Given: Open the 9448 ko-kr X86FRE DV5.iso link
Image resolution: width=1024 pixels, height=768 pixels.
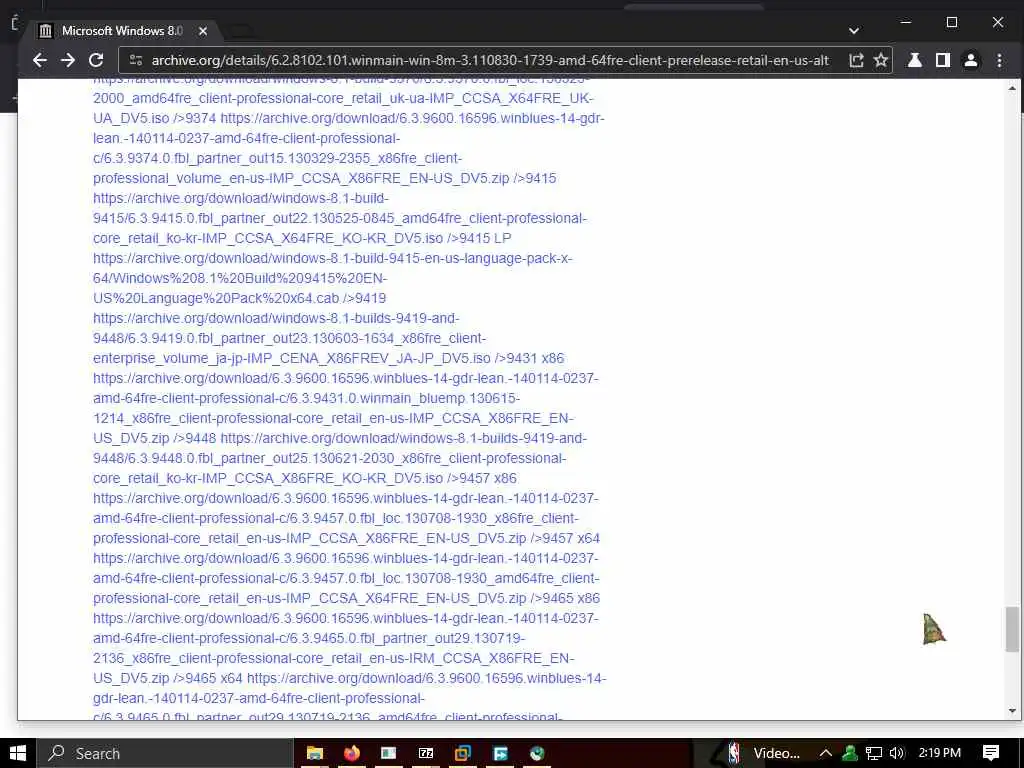Looking at the screenshot, I should [340, 458].
